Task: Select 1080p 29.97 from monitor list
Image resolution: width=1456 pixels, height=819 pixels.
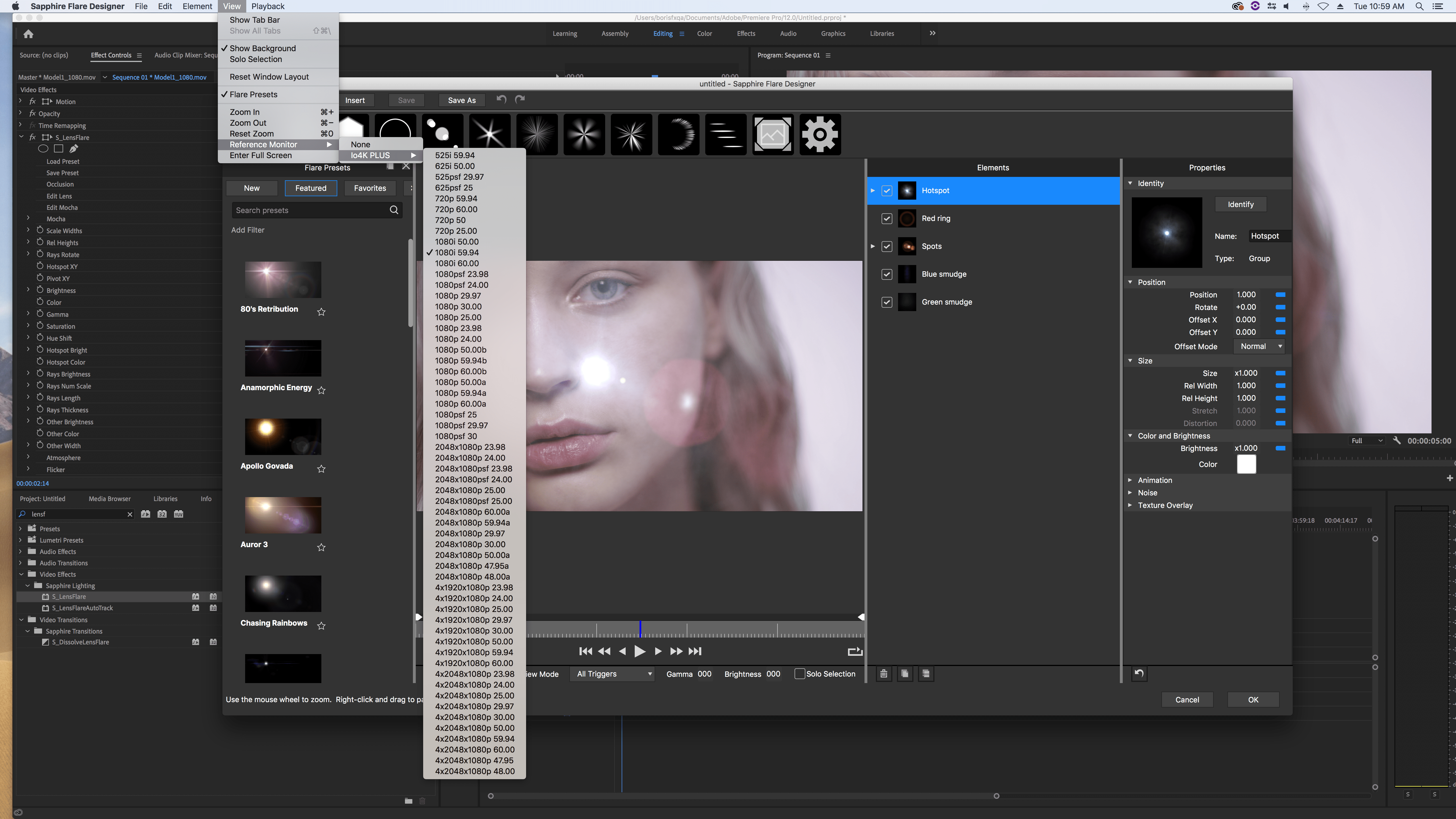Action: coord(458,296)
